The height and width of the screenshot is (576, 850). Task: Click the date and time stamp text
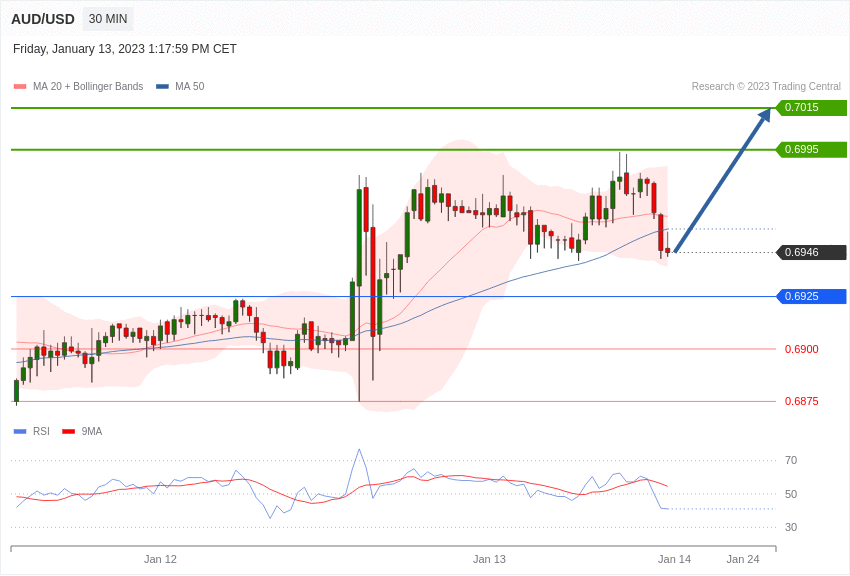(x=125, y=49)
